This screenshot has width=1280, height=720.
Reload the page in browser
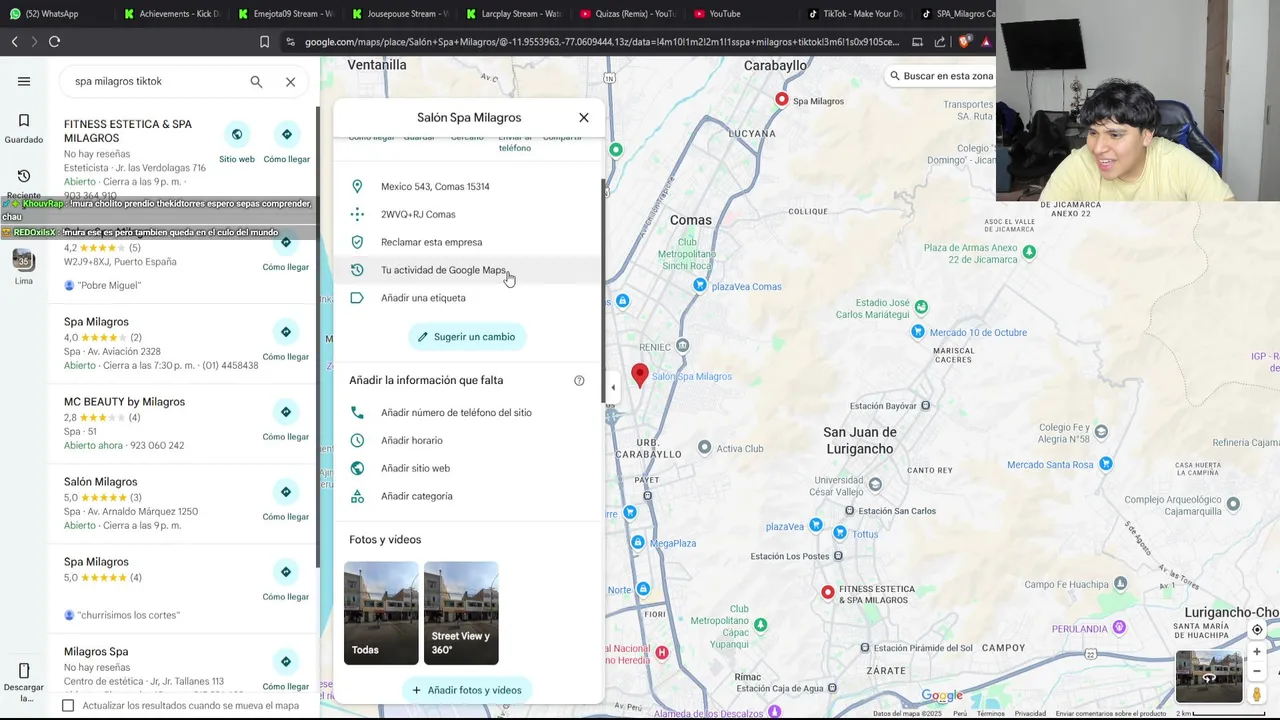54,41
